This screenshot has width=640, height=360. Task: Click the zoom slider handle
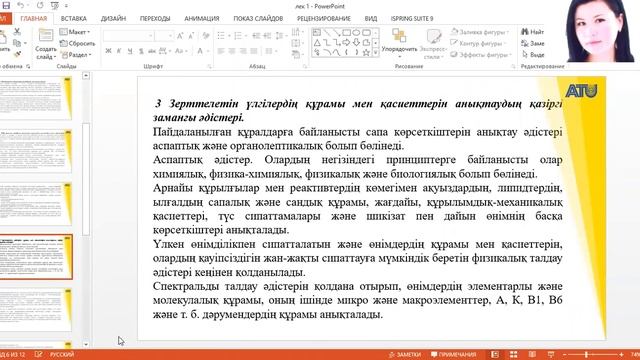point(586,354)
